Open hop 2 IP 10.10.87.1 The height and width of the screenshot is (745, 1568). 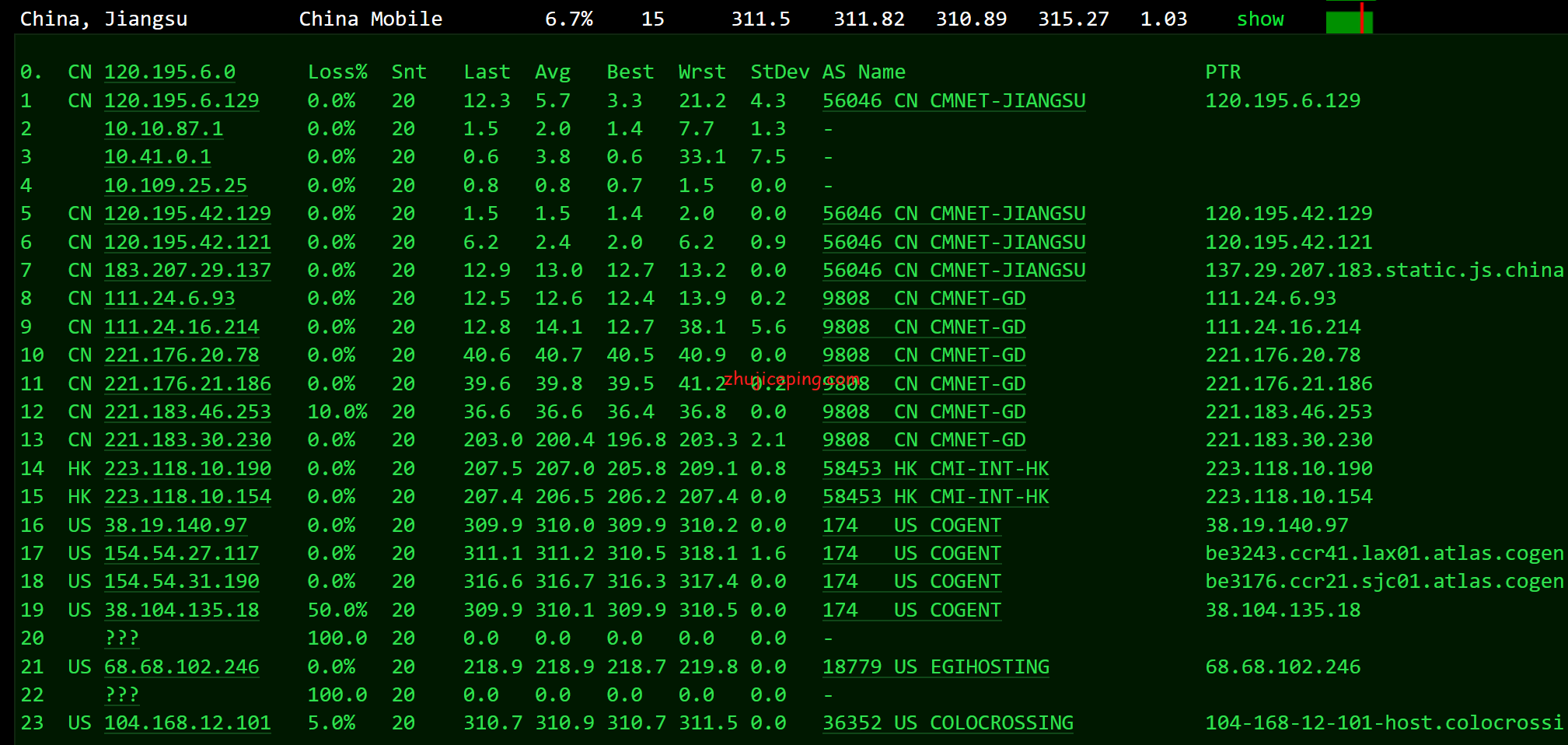coord(163,129)
